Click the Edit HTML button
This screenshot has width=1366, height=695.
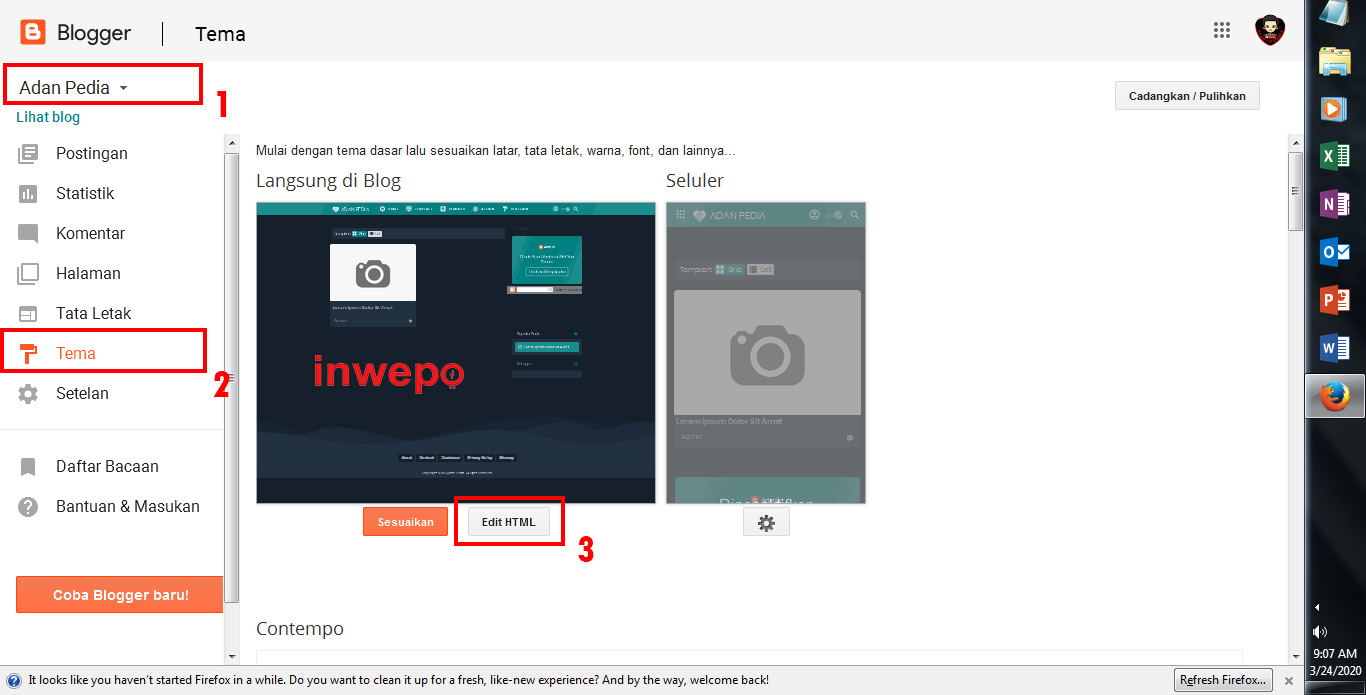pos(508,522)
